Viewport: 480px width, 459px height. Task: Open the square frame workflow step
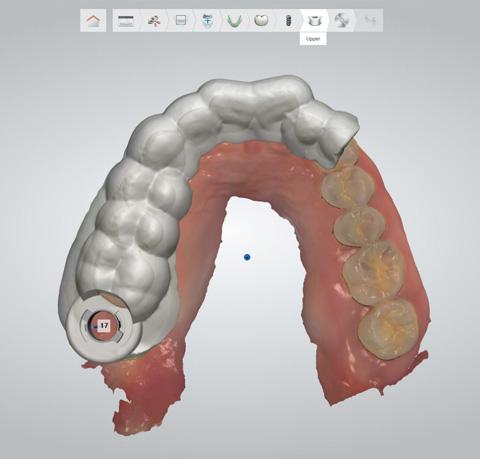pyautogui.click(x=181, y=20)
